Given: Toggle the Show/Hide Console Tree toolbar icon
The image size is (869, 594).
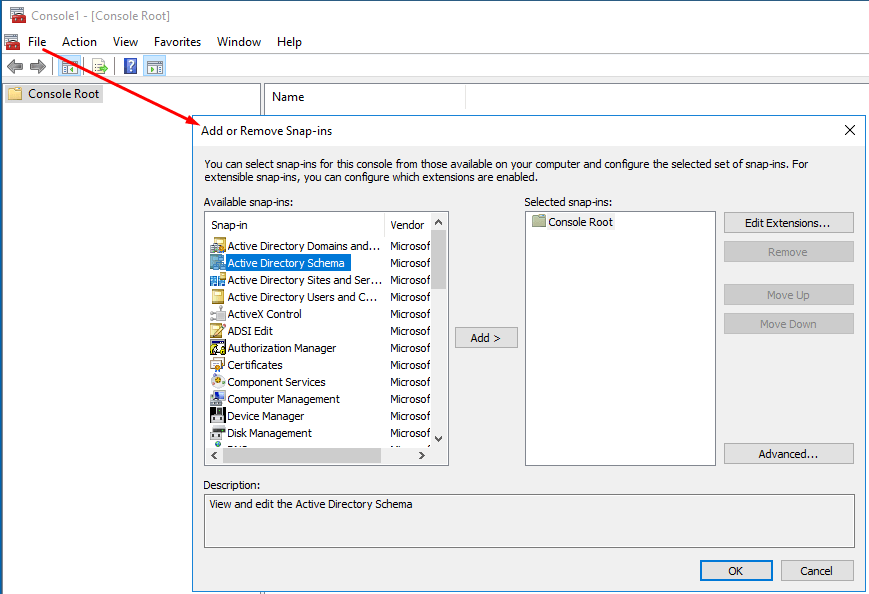Looking at the screenshot, I should (x=70, y=67).
